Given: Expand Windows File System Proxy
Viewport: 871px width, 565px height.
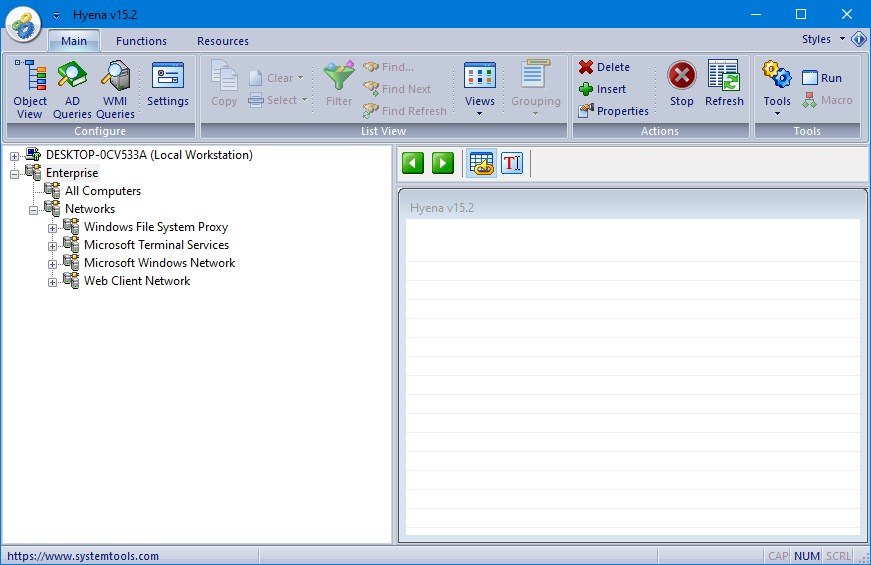Looking at the screenshot, I should (52, 228).
